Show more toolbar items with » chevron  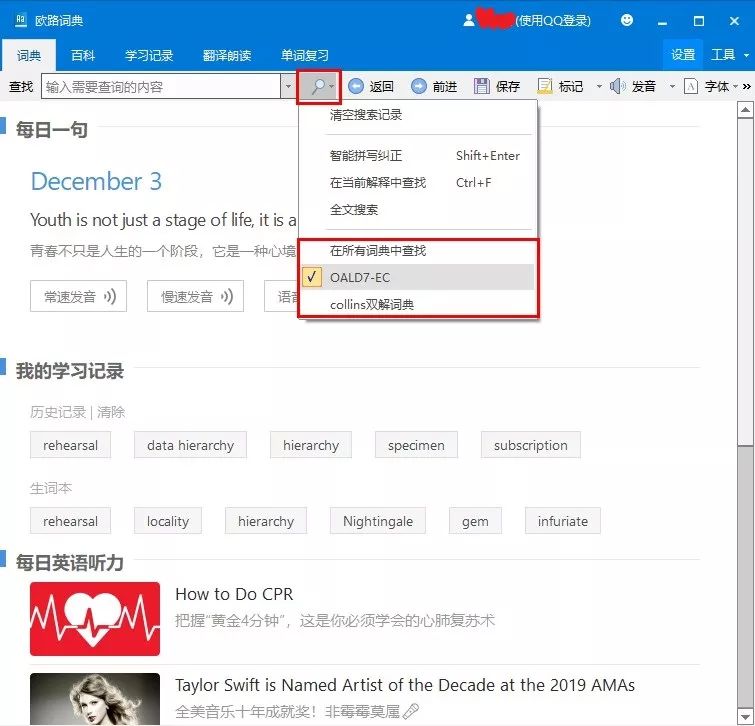(x=747, y=87)
